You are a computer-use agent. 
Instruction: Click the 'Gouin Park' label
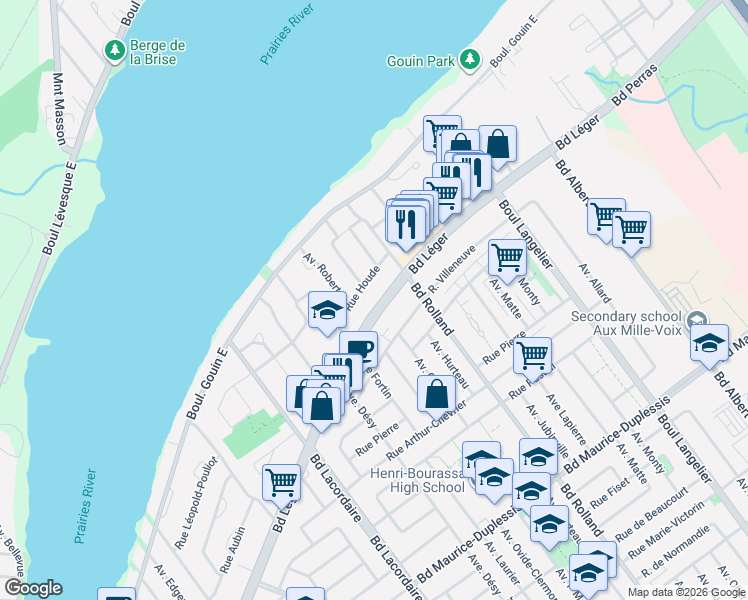tap(421, 62)
